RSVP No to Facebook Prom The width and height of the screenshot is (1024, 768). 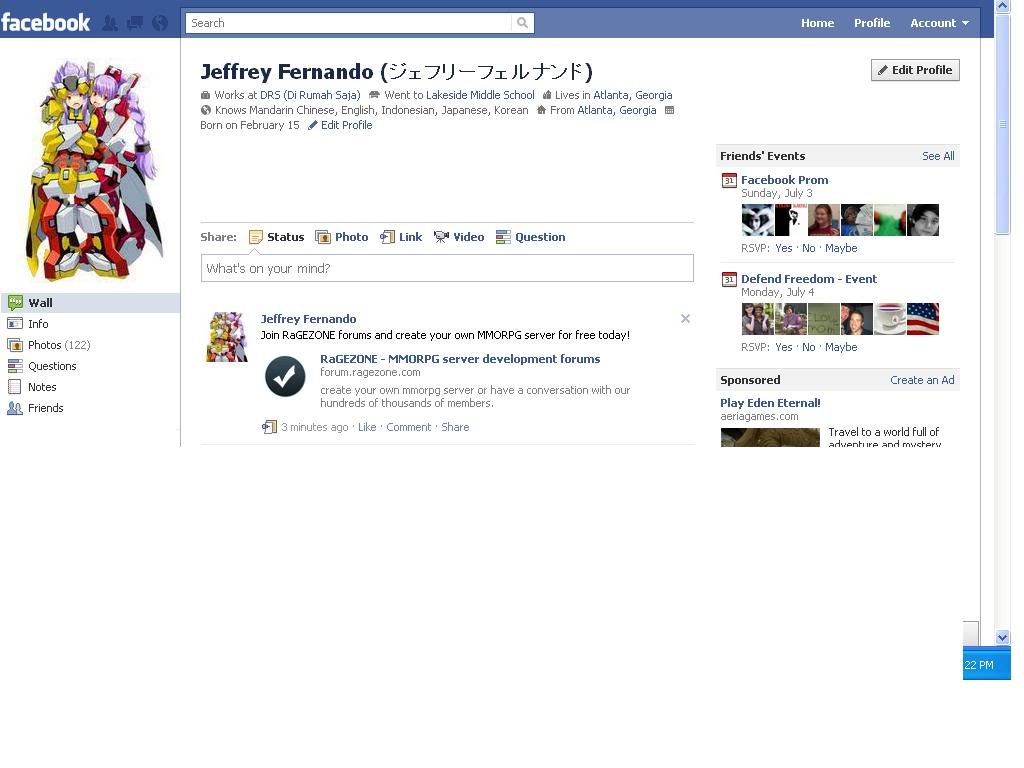point(808,248)
